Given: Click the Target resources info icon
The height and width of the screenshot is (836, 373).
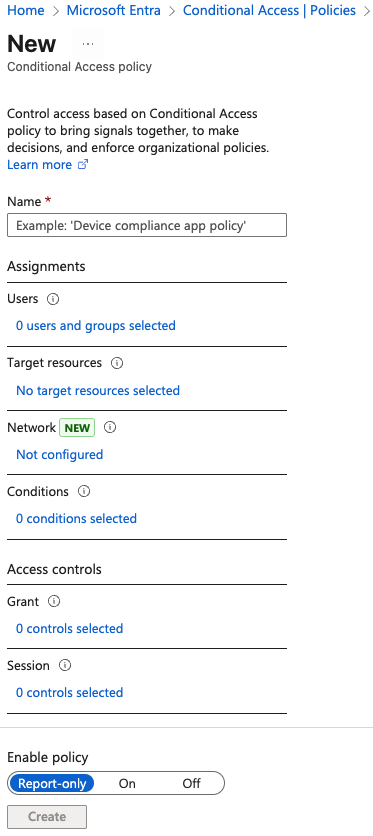Looking at the screenshot, I should point(117,363).
